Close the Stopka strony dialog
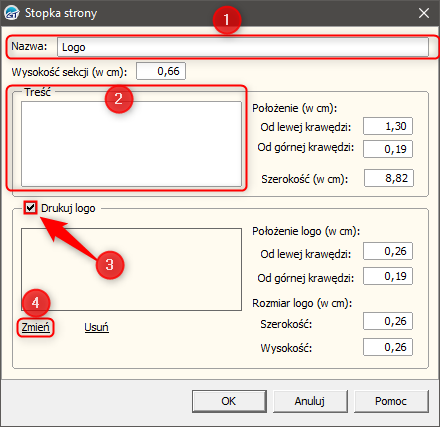The image size is (440, 427). click(x=424, y=13)
